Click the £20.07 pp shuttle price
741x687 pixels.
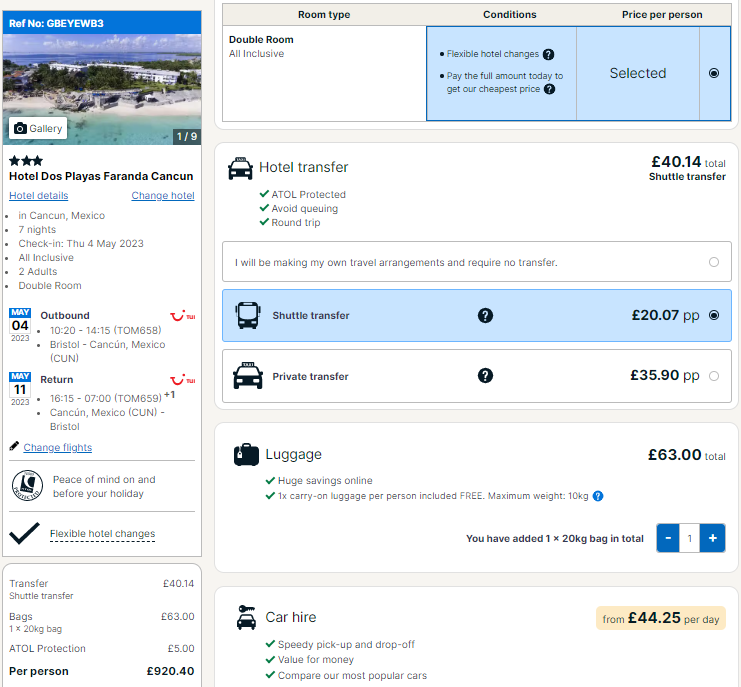665,315
